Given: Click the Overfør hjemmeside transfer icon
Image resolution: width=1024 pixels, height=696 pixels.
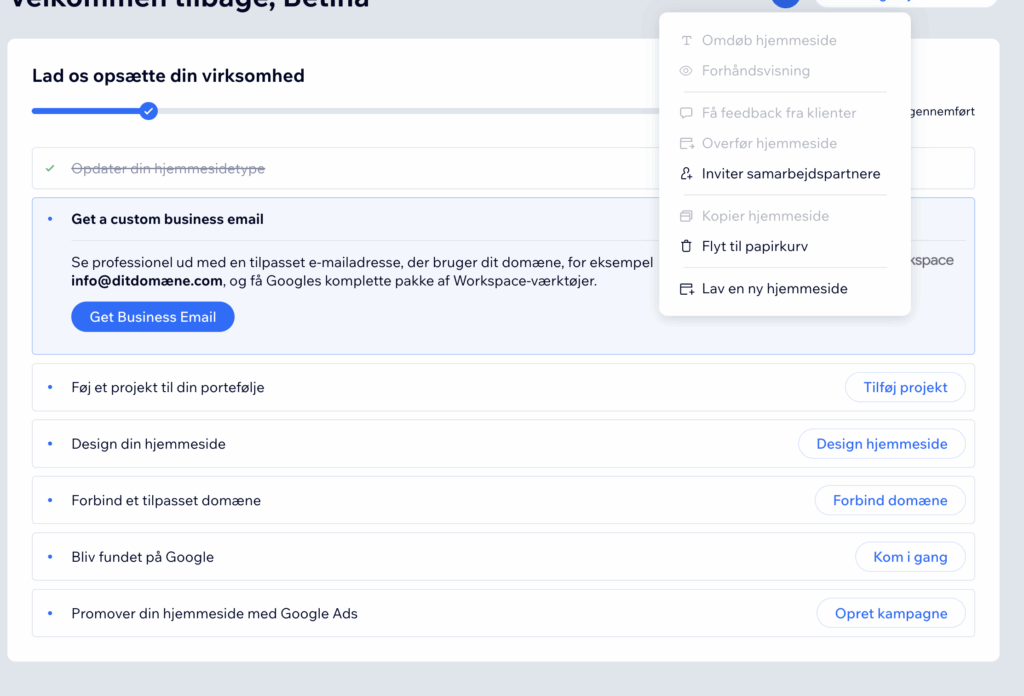Looking at the screenshot, I should coord(686,143).
